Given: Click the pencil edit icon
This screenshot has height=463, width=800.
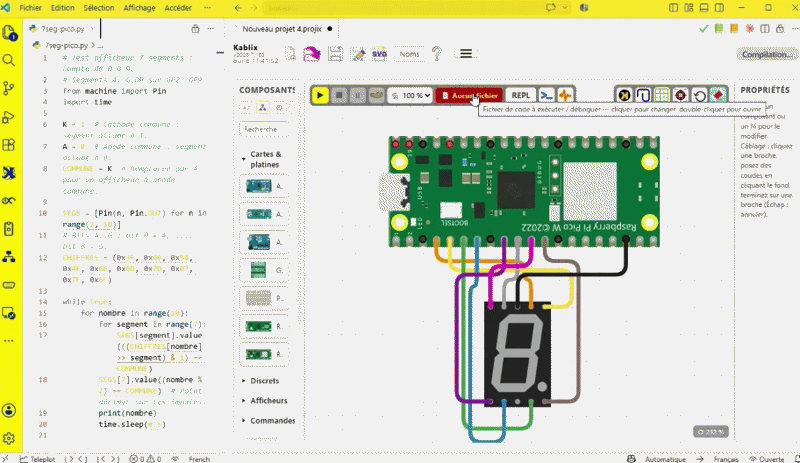Looking at the screenshot, I should click(x=358, y=54).
